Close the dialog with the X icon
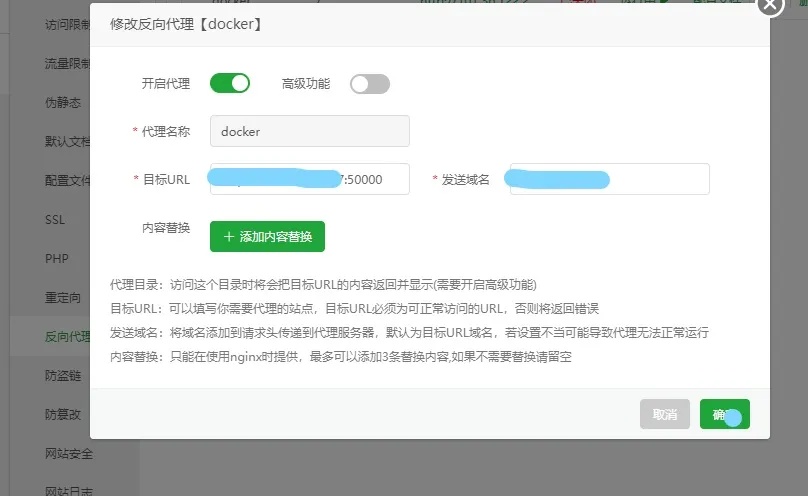The height and width of the screenshot is (496, 808). (770, 5)
